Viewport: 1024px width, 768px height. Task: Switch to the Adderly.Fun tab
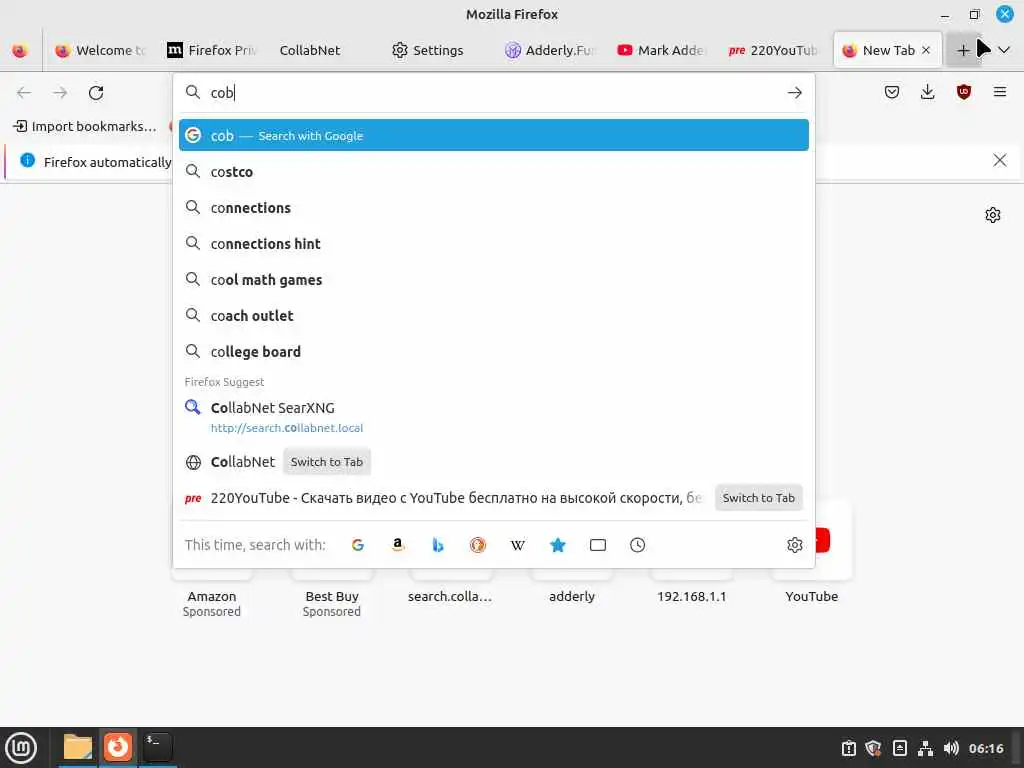click(x=550, y=50)
